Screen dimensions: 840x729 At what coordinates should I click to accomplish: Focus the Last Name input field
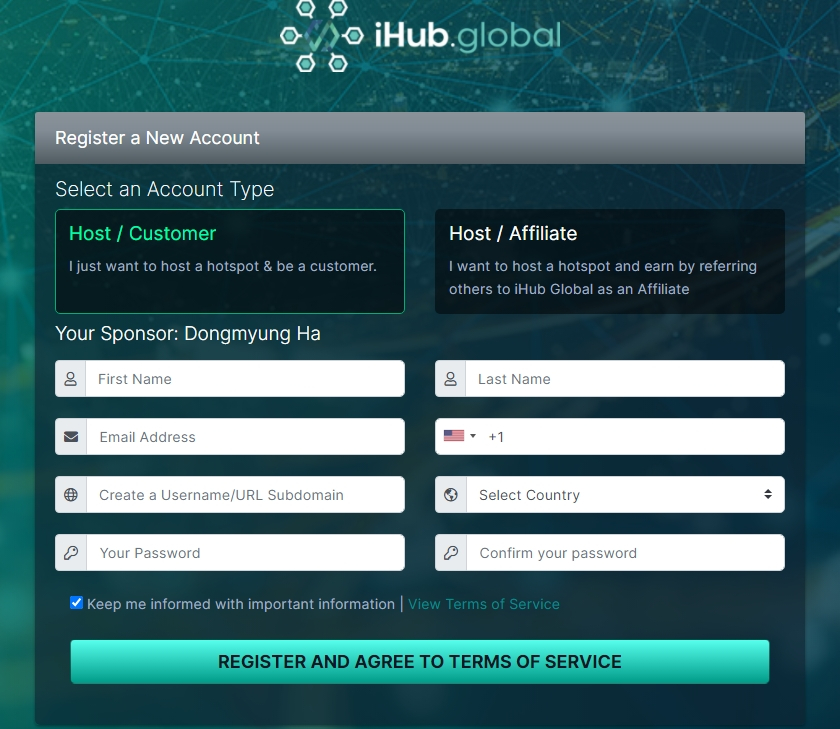[x=625, y=379]
